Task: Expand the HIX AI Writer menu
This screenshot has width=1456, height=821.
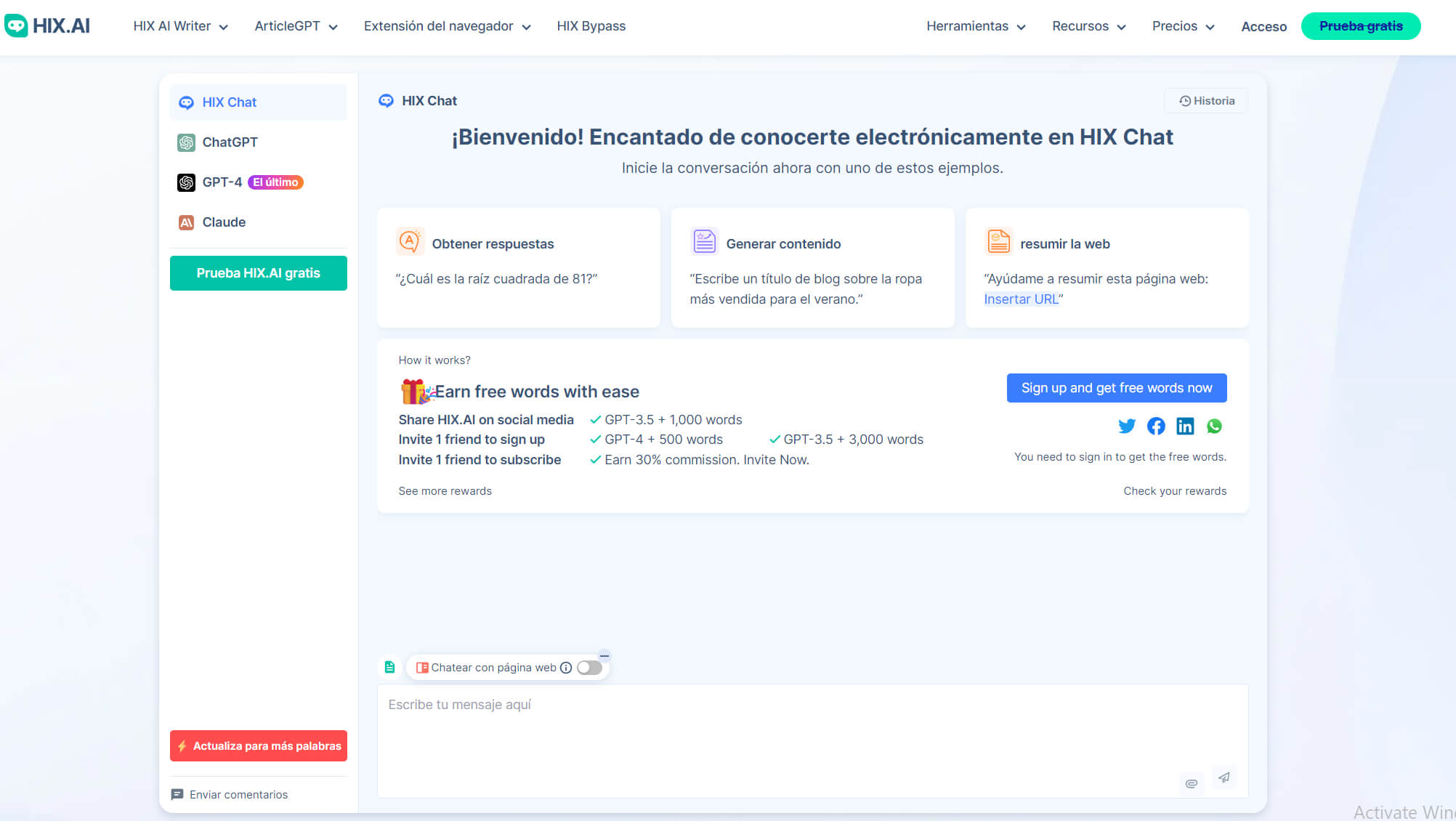Action: point(180,26)
